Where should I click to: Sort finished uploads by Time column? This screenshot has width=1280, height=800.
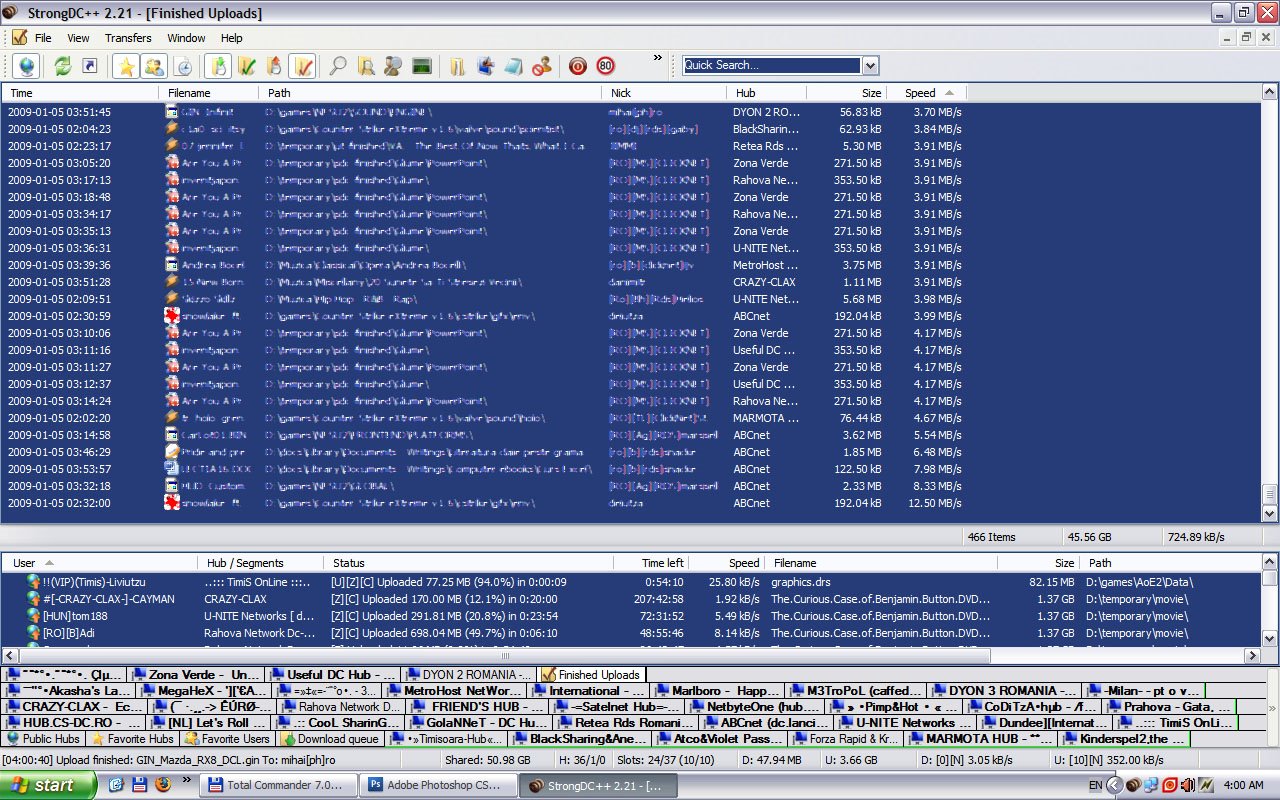(79, 93)
